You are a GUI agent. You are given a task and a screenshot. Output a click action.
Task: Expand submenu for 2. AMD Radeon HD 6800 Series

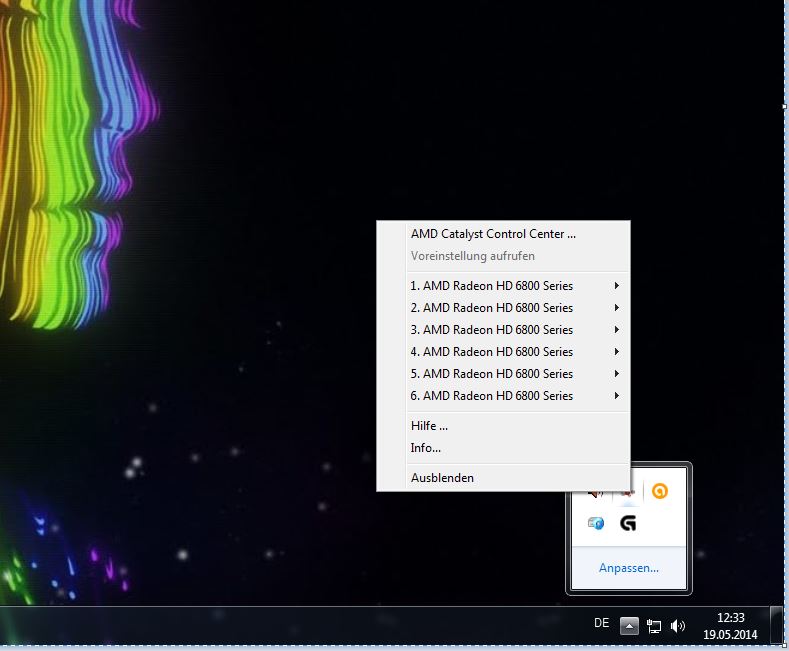click(503, 308)
